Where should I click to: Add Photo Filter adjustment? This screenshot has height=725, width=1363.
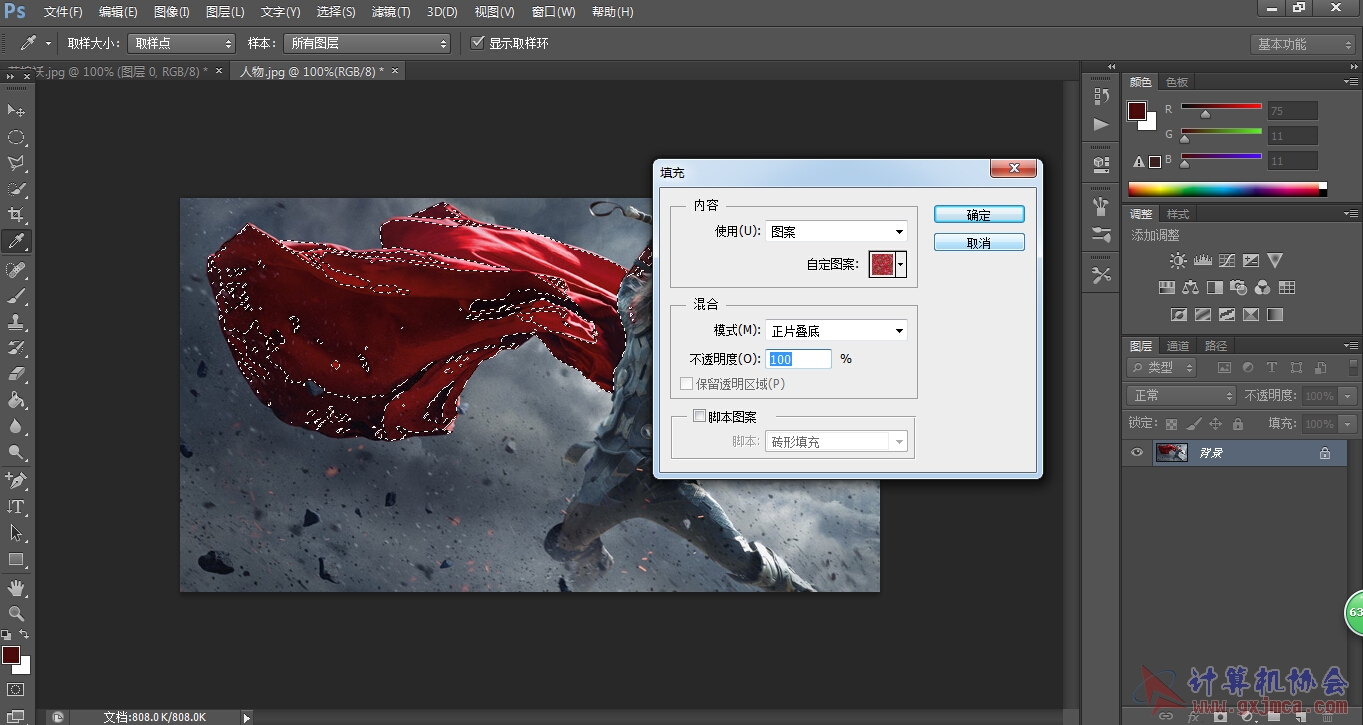point(1239,288)
